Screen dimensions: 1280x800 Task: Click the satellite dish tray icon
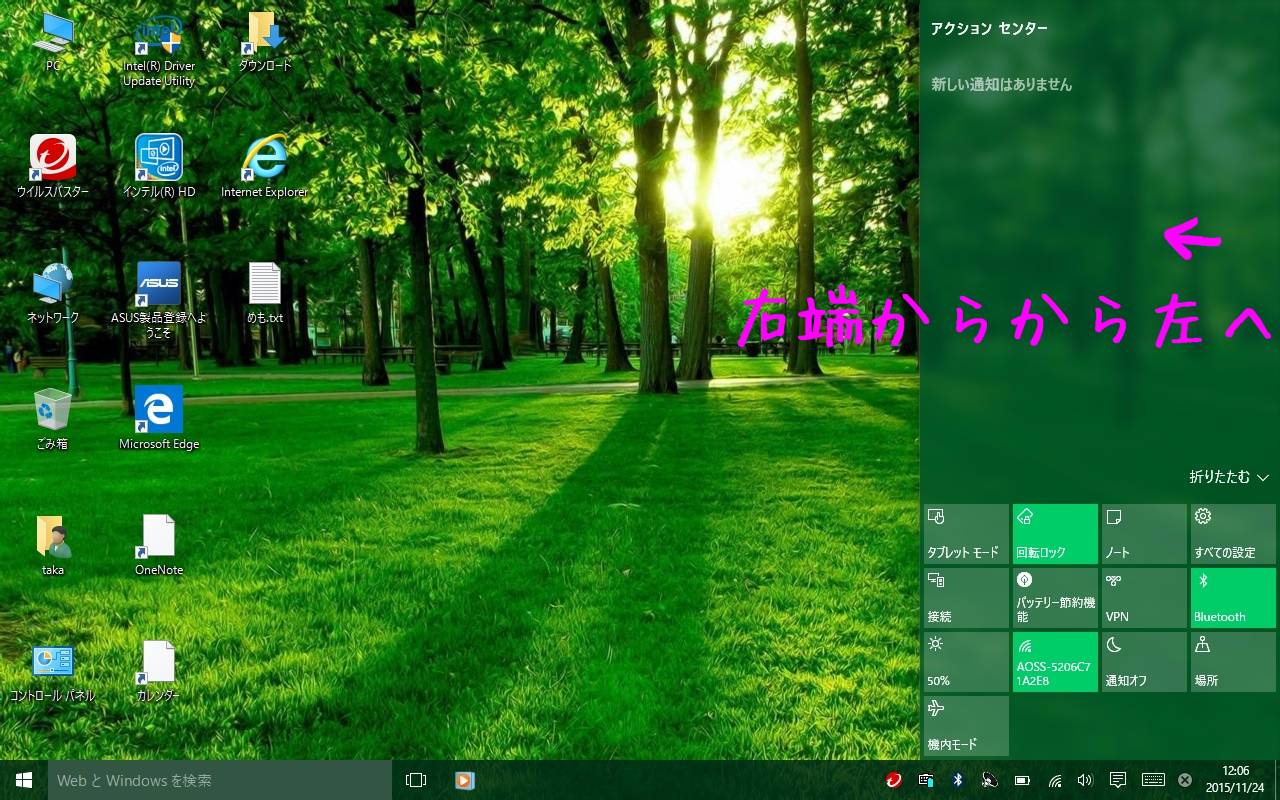pos(989,780)
